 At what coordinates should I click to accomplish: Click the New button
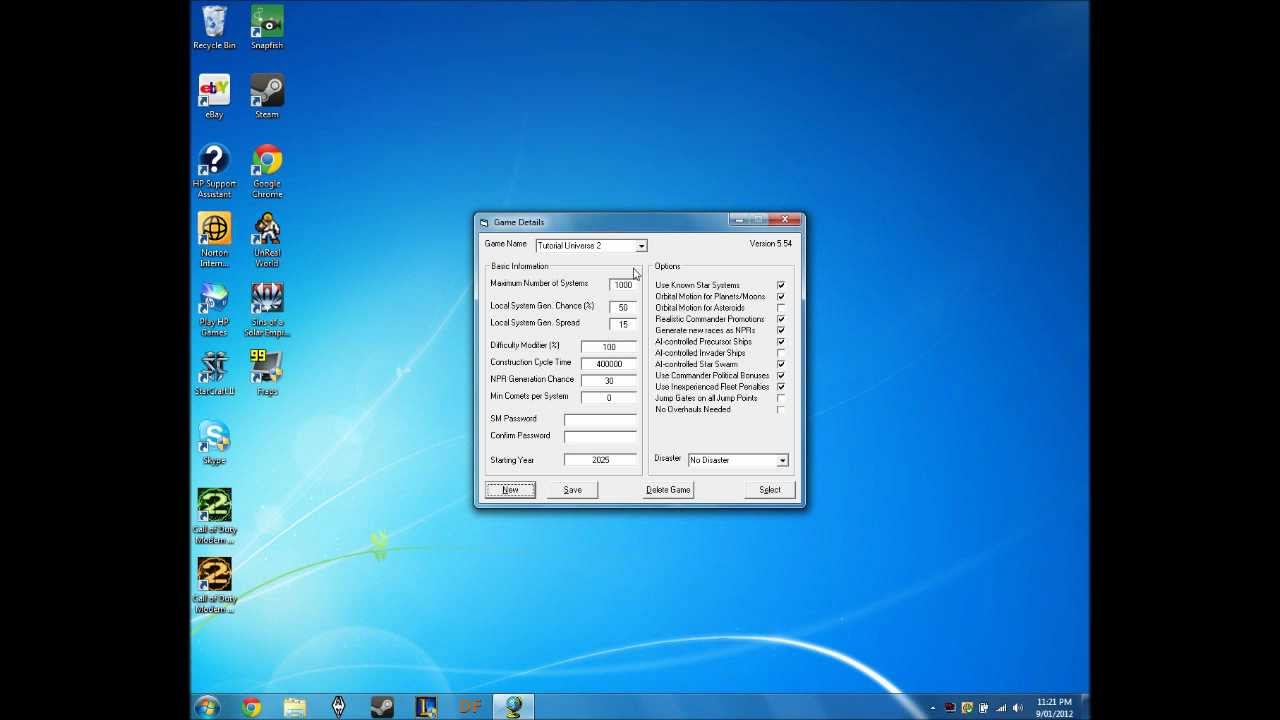coord(510,490)
